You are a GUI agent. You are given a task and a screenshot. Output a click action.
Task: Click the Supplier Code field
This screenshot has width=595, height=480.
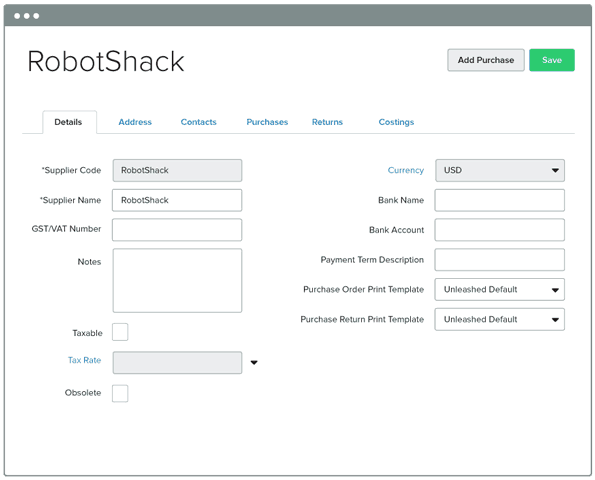177,170
